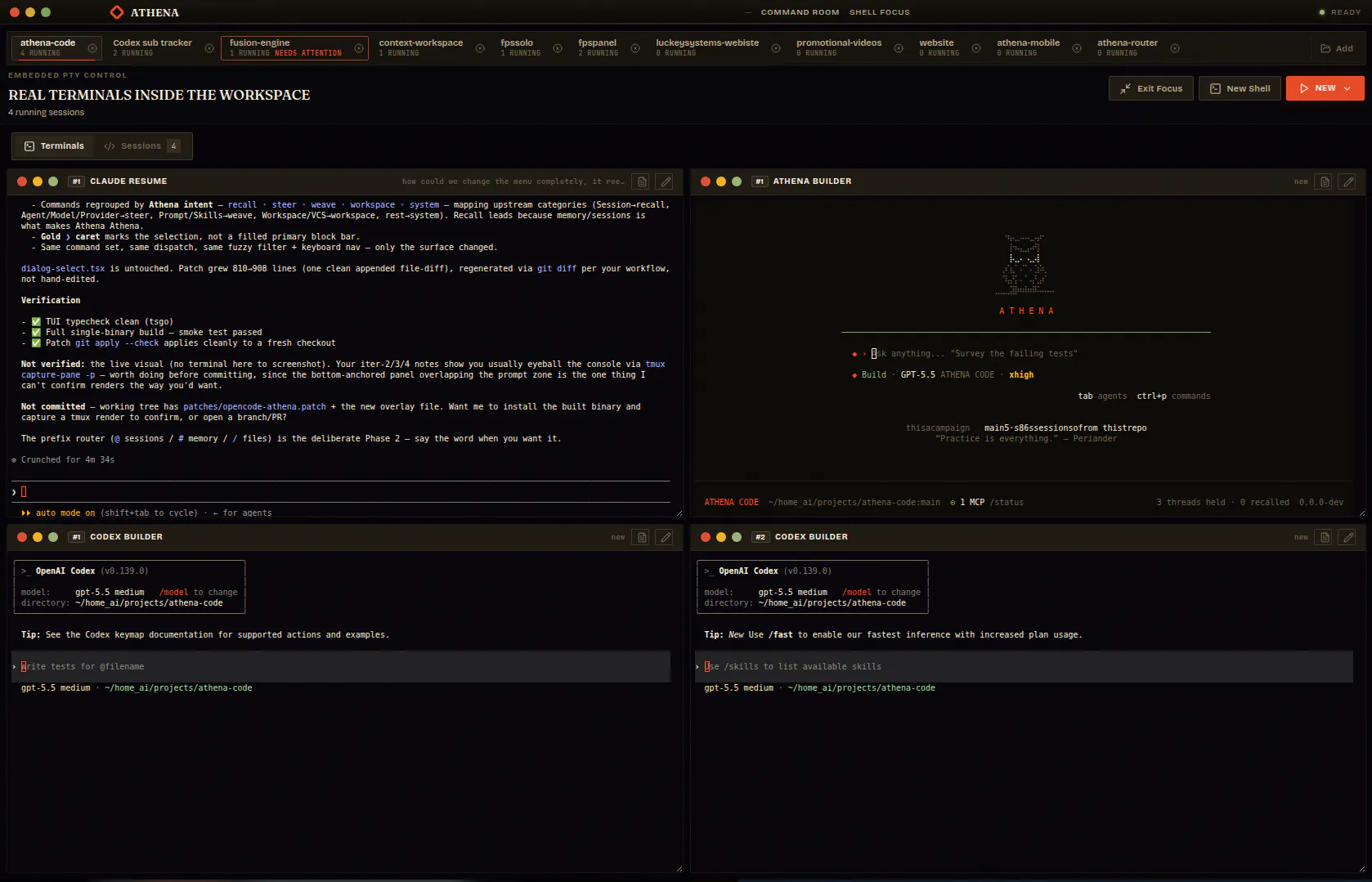
Task: Click 'patches/opencode-athena.patch' in Claude Resume output
Action: 254,407
